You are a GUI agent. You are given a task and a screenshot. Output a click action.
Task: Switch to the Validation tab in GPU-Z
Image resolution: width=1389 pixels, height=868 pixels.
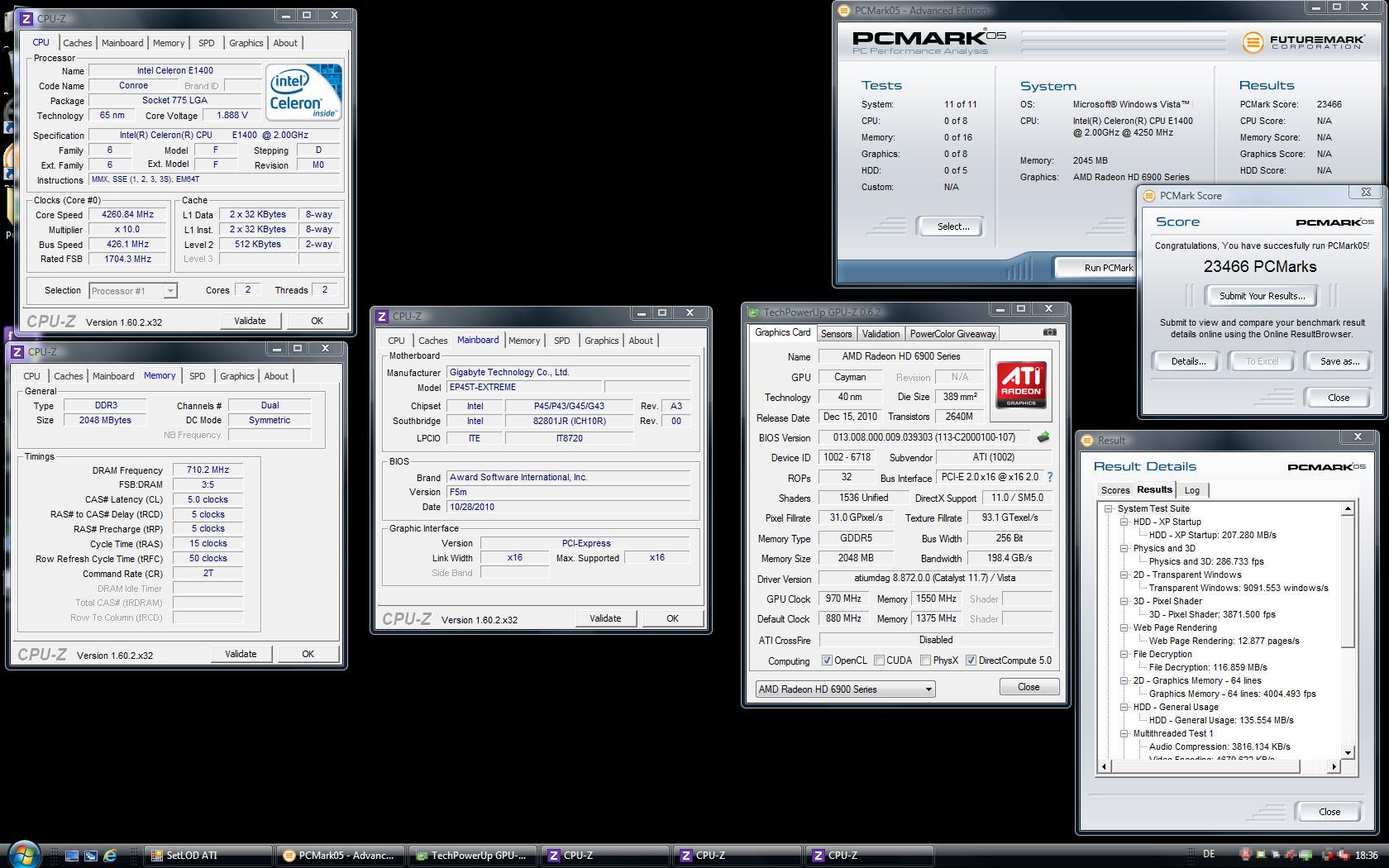(x=881, y=334)
